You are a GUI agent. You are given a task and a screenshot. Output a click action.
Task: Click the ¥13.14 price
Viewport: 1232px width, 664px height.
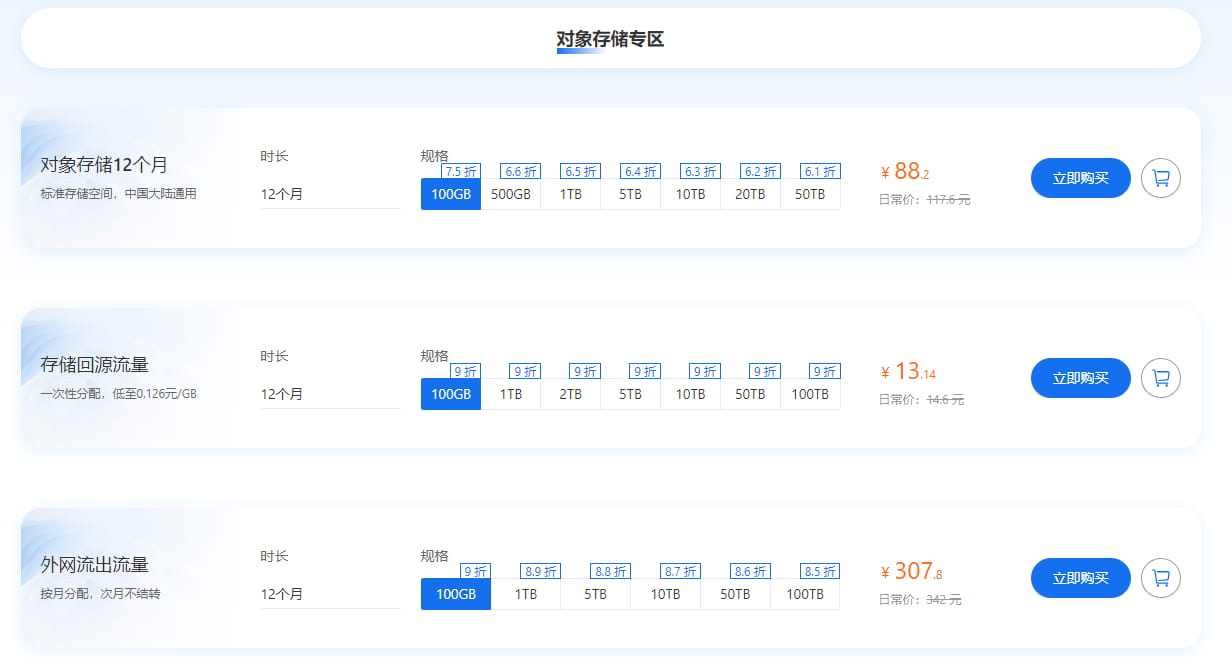tap(908, 372)
